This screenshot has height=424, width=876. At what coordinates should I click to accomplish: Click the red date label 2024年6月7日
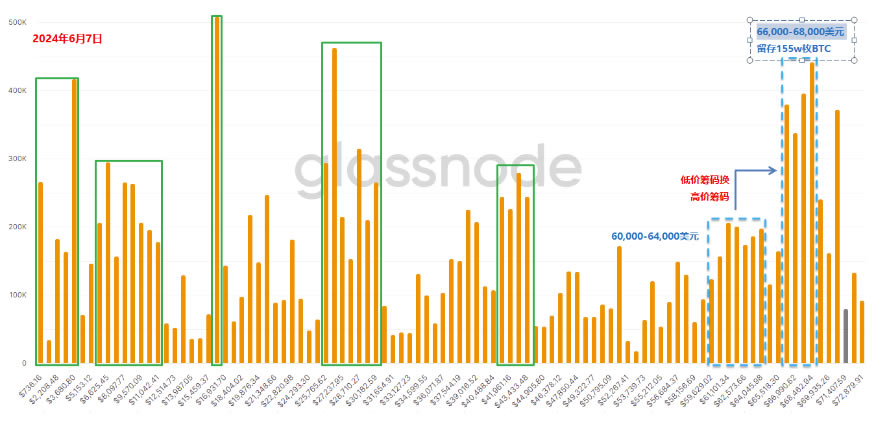[x=66, y=38]
